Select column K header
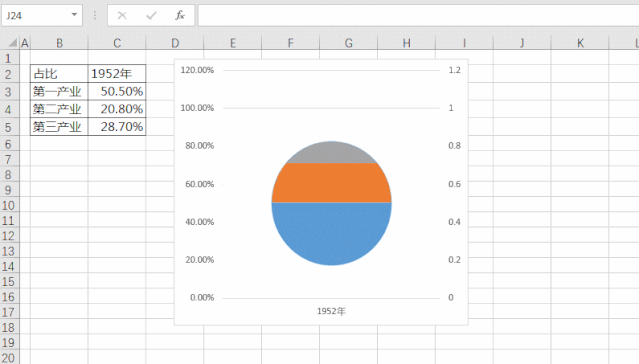The height and width of the screenshot is (364, 639). pos(580,43)
